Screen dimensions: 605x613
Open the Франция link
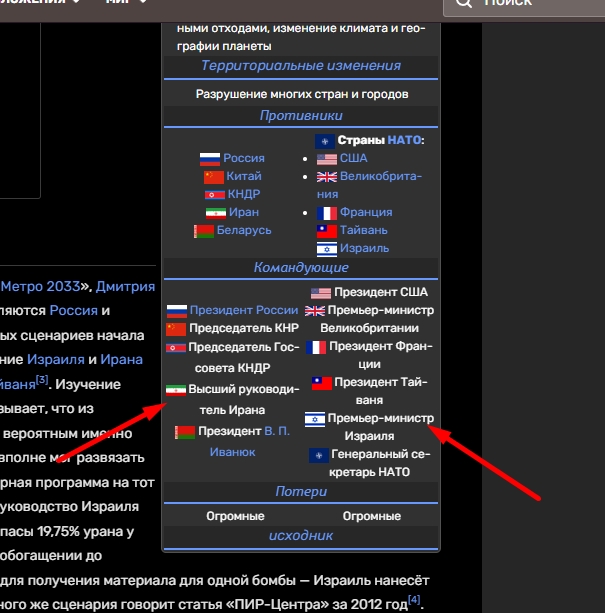[366, 212]
